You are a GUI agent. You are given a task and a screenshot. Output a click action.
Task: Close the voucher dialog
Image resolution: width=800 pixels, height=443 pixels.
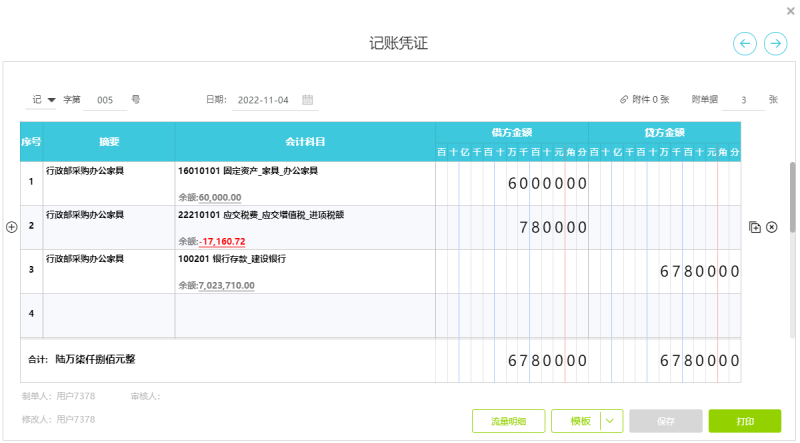(x=790, y=10)
